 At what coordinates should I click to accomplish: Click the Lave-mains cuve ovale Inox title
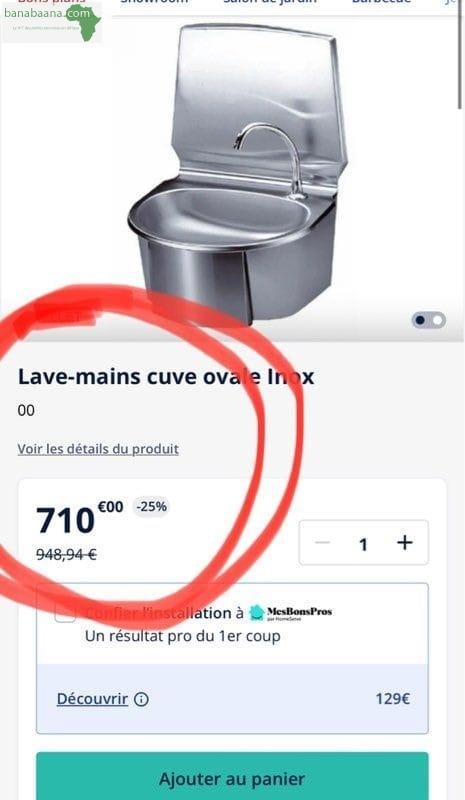click(166, 377)
